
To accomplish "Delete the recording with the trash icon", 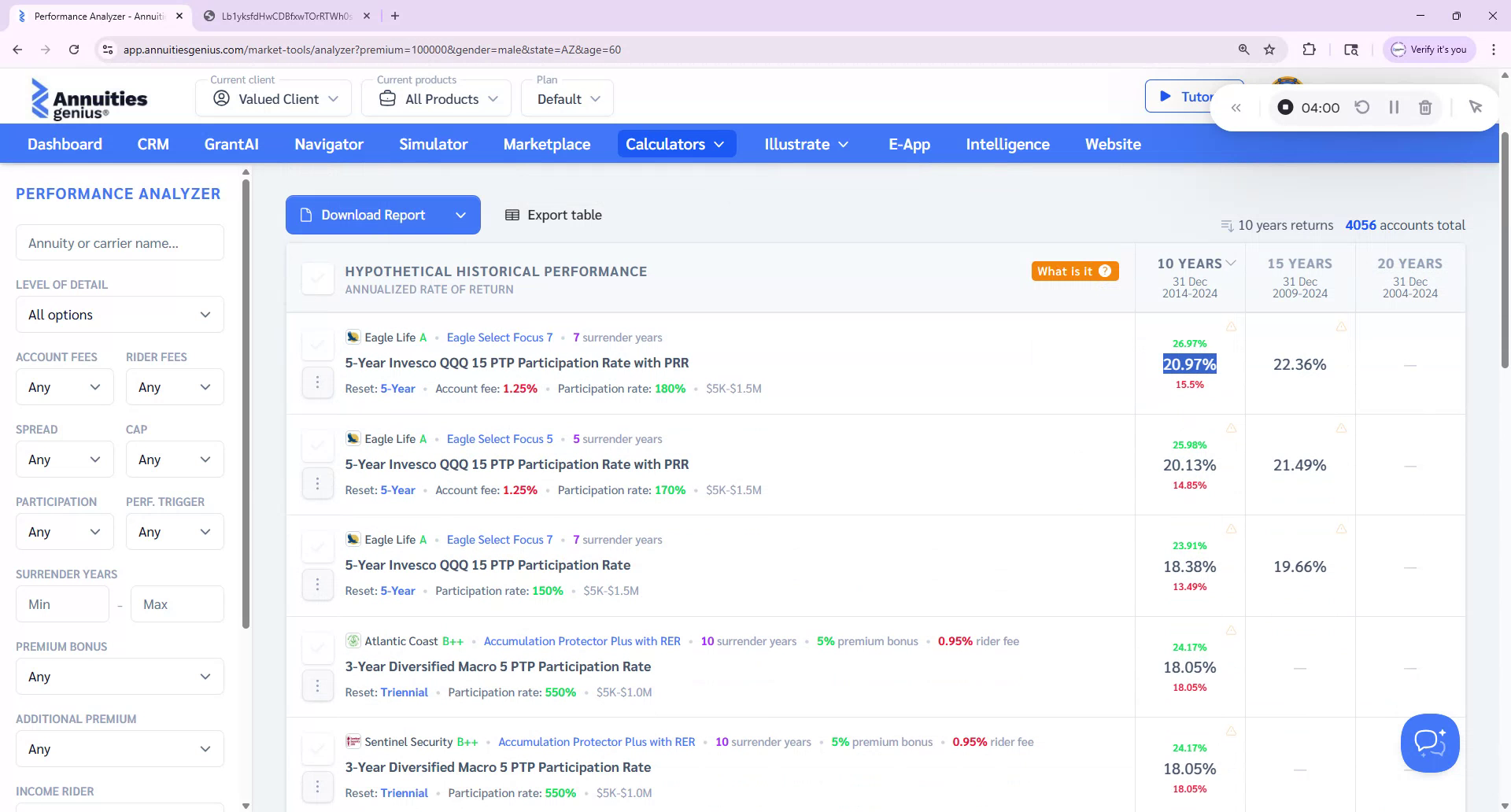I will pyautogui.click(x=1424, y=107).
